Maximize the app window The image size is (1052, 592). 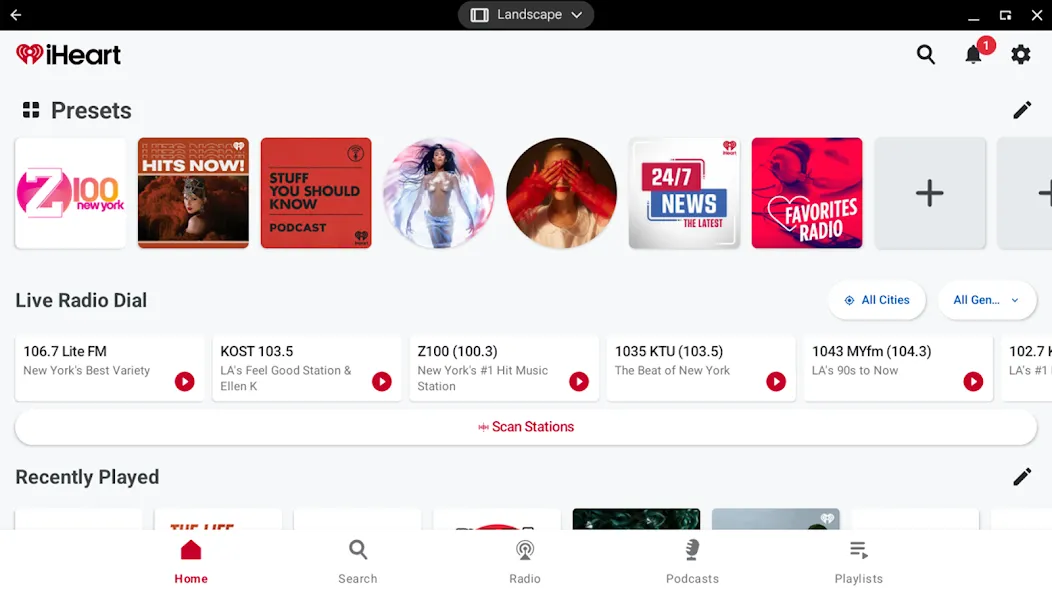(x=1005, y=15)
